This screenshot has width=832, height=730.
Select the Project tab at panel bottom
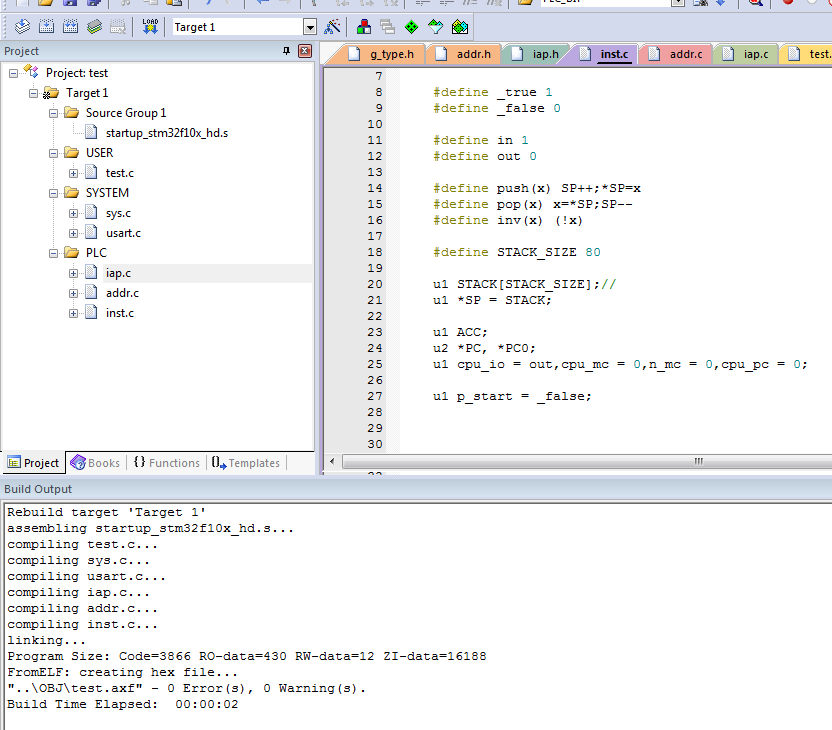click(x=33, y=463)
